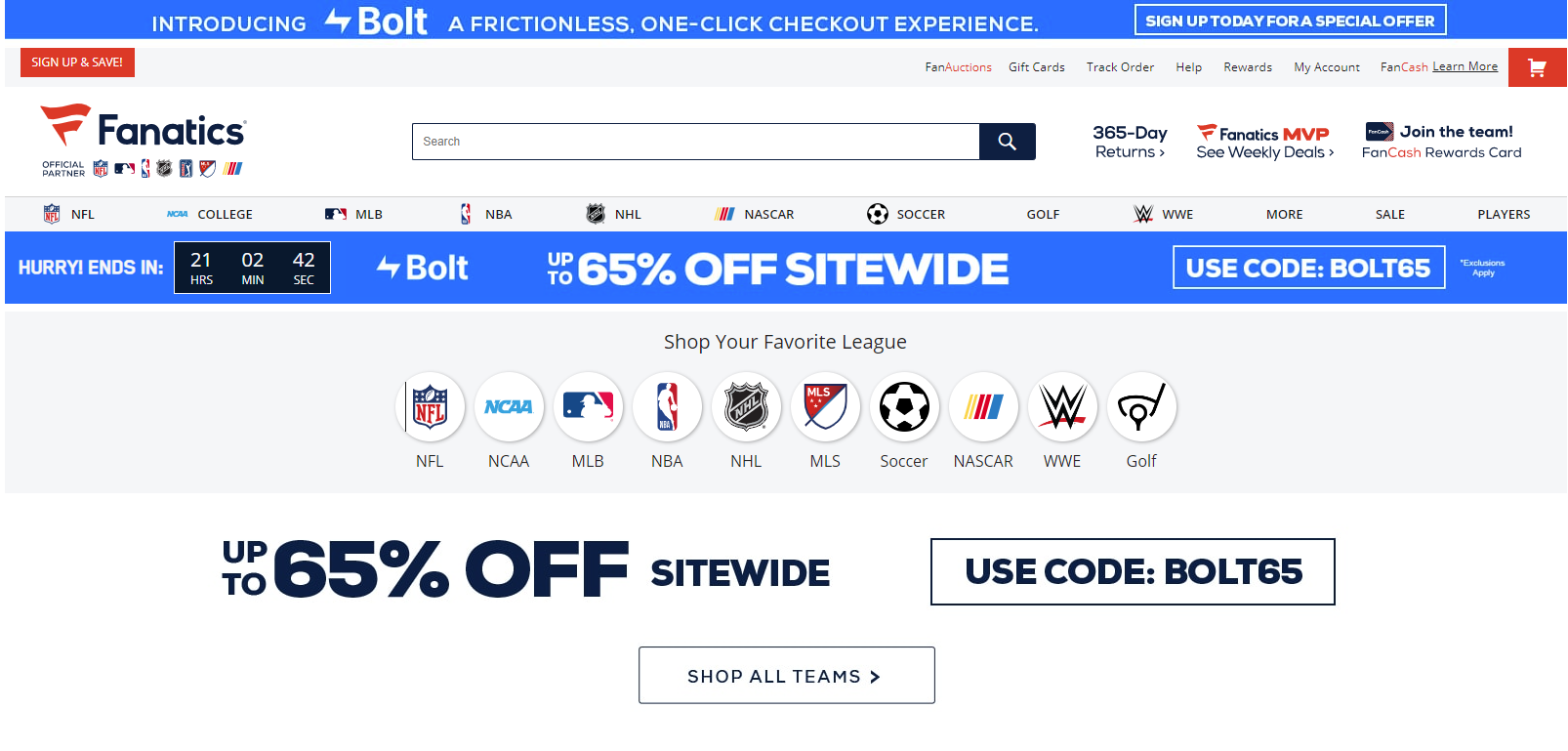Open the MLB league circle icon
The image size is (1568, 751).
point(588,407)
